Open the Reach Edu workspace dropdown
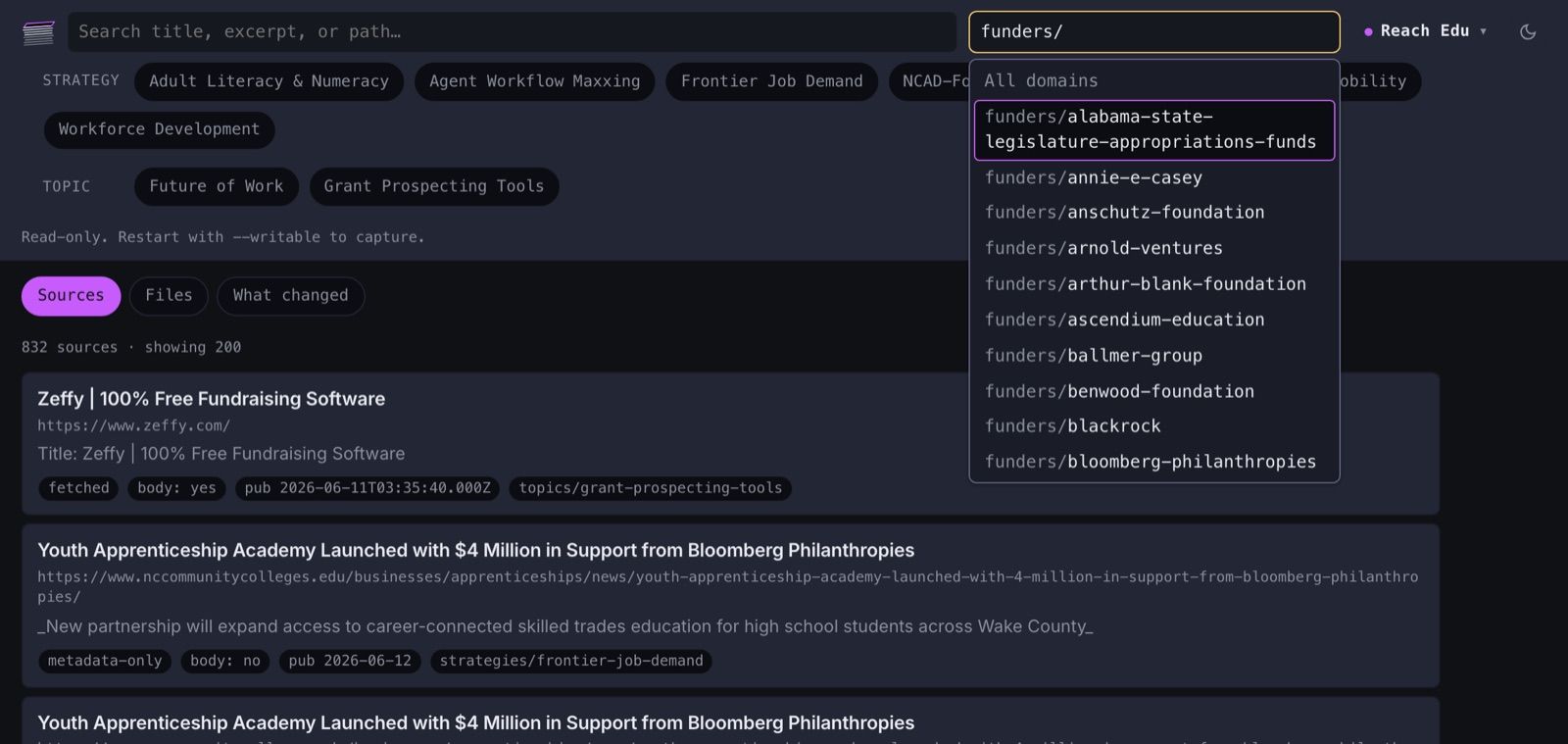 [x=1426, y=31]
